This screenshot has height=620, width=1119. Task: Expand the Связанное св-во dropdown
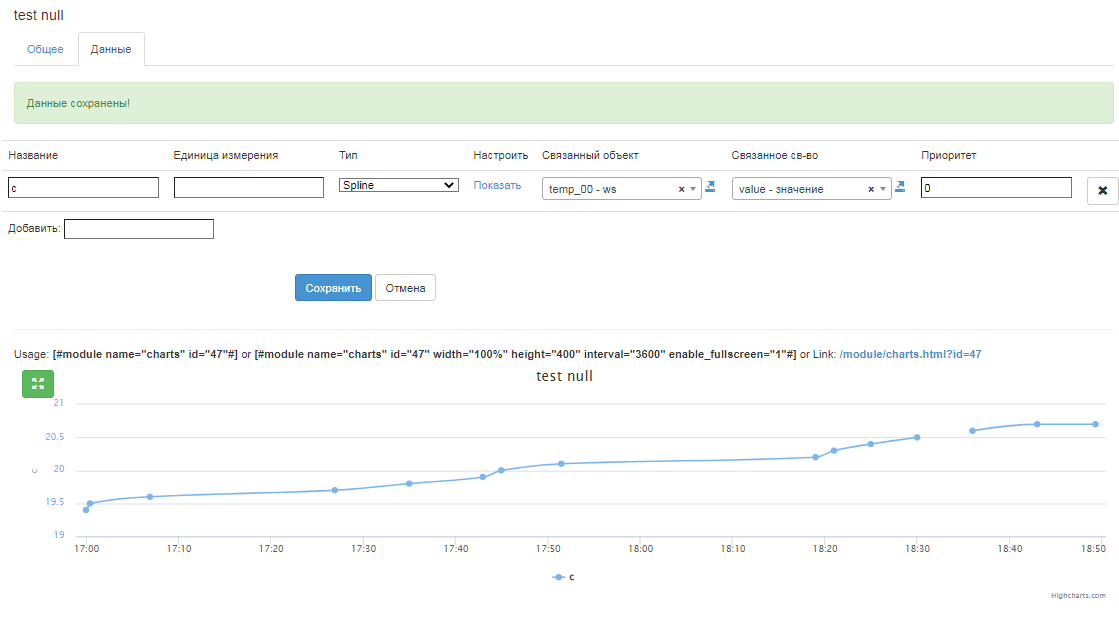click(883, 189)
